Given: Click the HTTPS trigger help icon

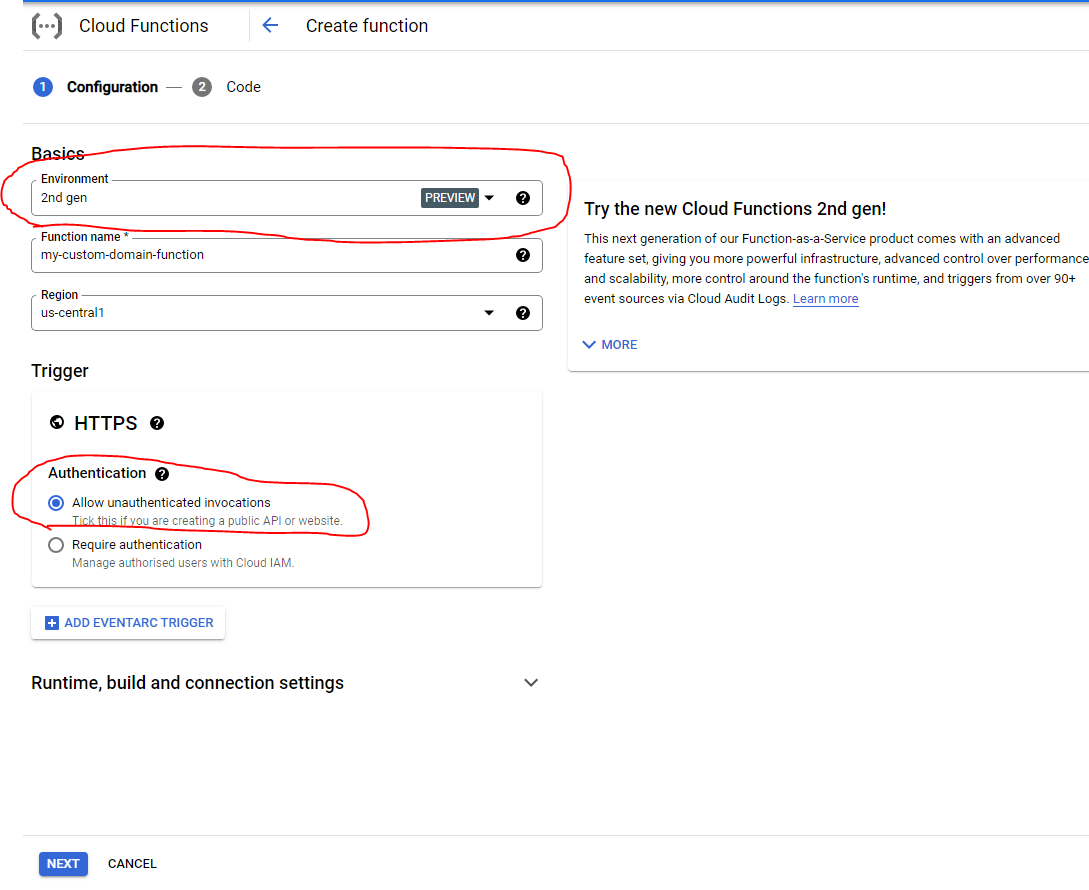Looking at the screenshot, I should tap(157, 423).
